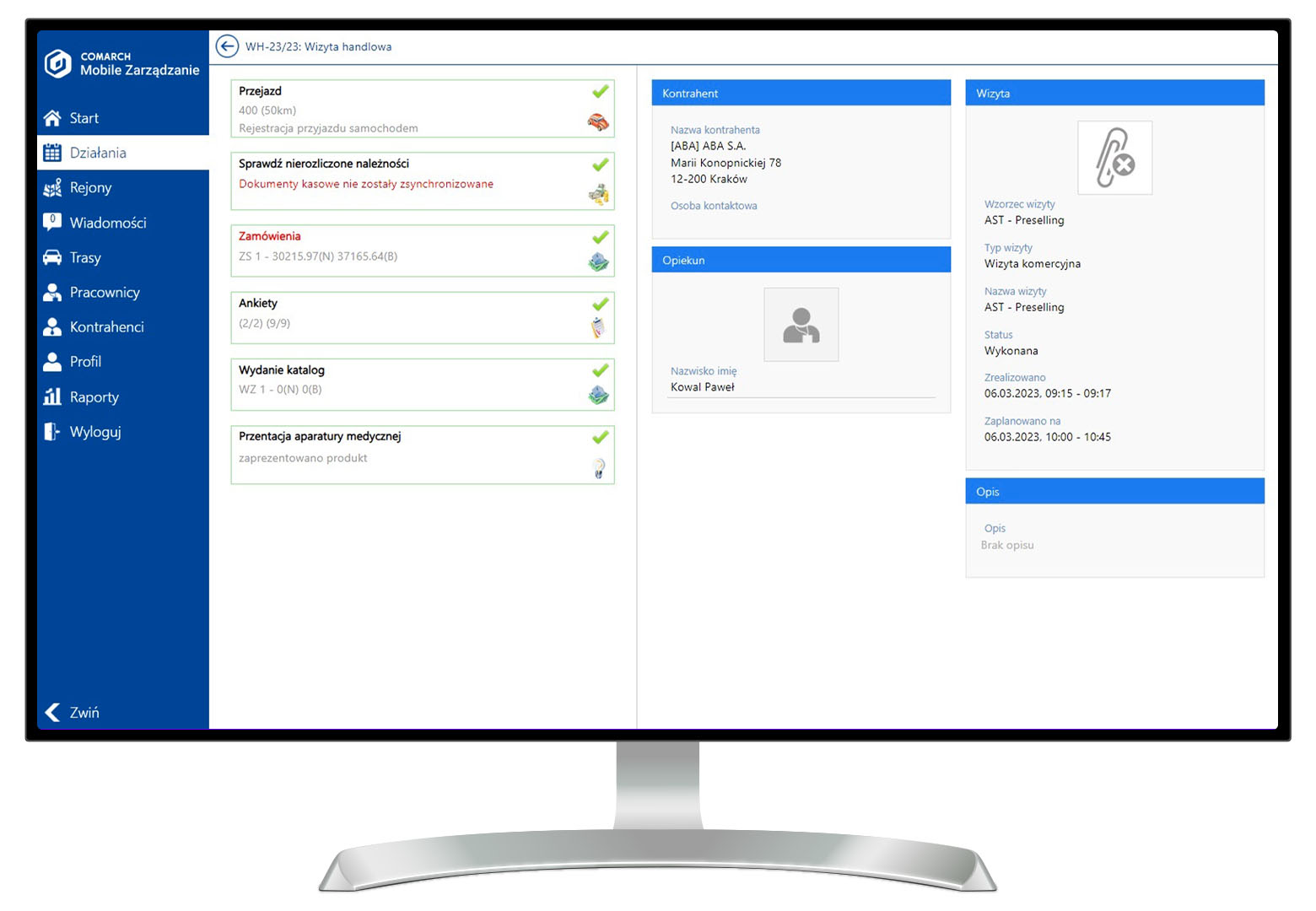1316x911 pixels.
Task: Click the Kontrahent panel header
Action: (801, 93)
